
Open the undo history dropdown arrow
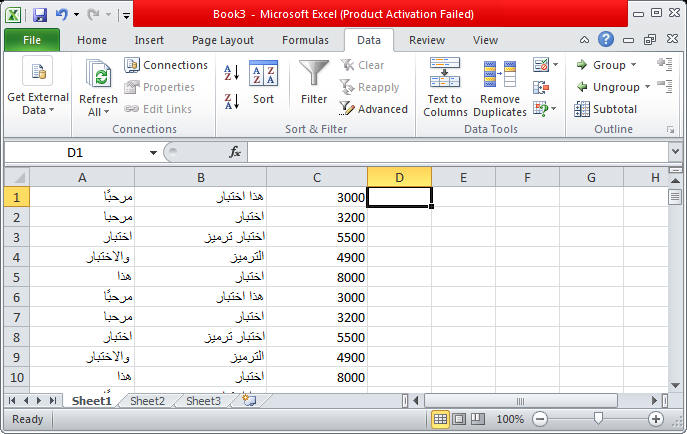pyautogui.click(x=76, y=15)
